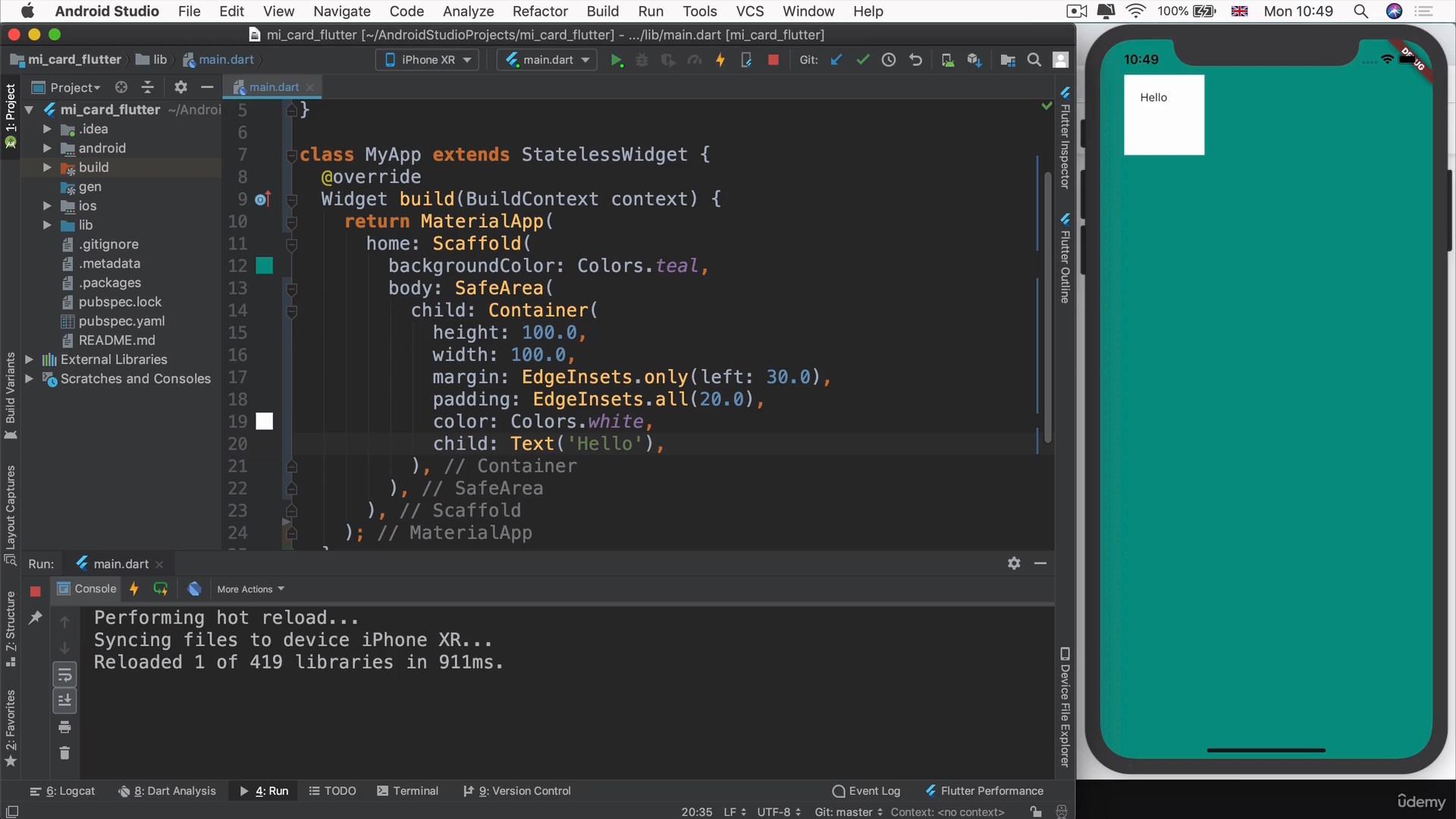The height and width of the screenshot is (819, 1456).
Task: Open the Navigate menu
Action: (342, 11)
